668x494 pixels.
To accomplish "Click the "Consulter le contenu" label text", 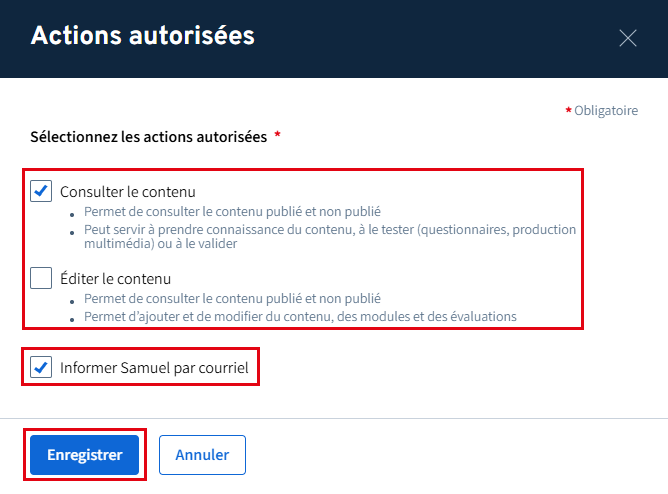I will coord(127,191).
